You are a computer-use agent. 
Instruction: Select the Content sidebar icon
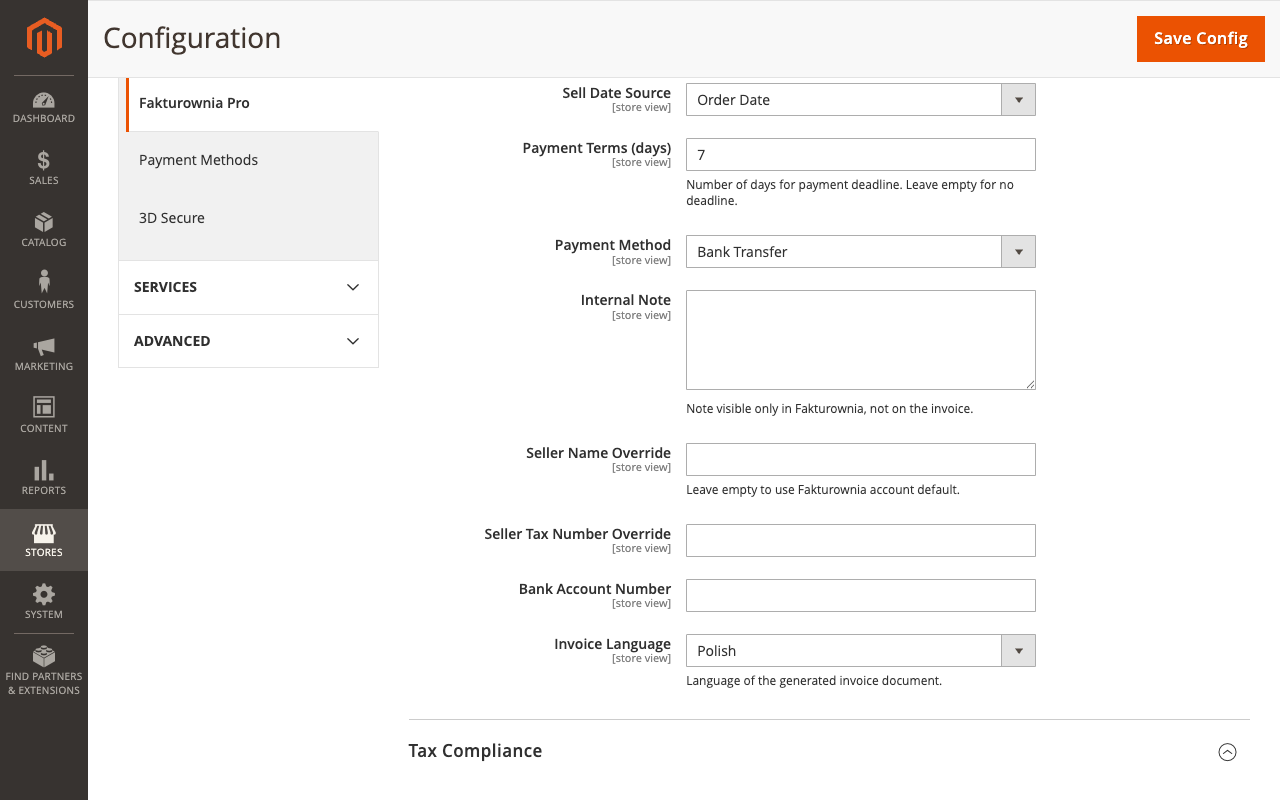(43, 417)
